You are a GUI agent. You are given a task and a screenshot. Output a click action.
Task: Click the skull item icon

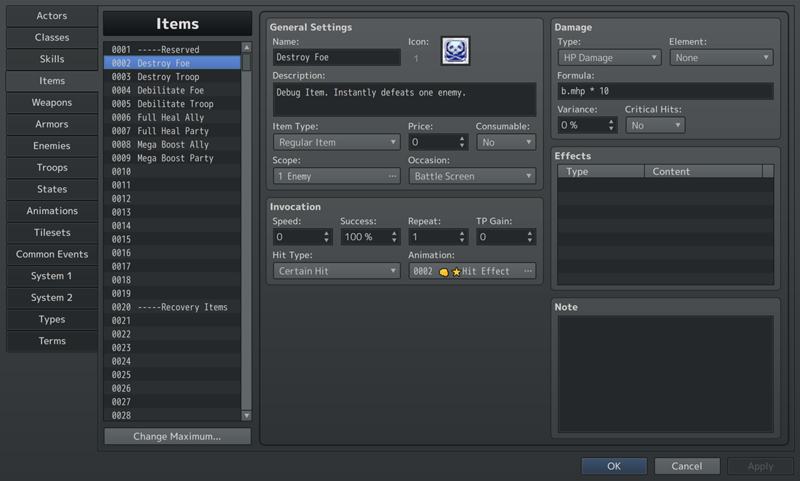point(456,52)
